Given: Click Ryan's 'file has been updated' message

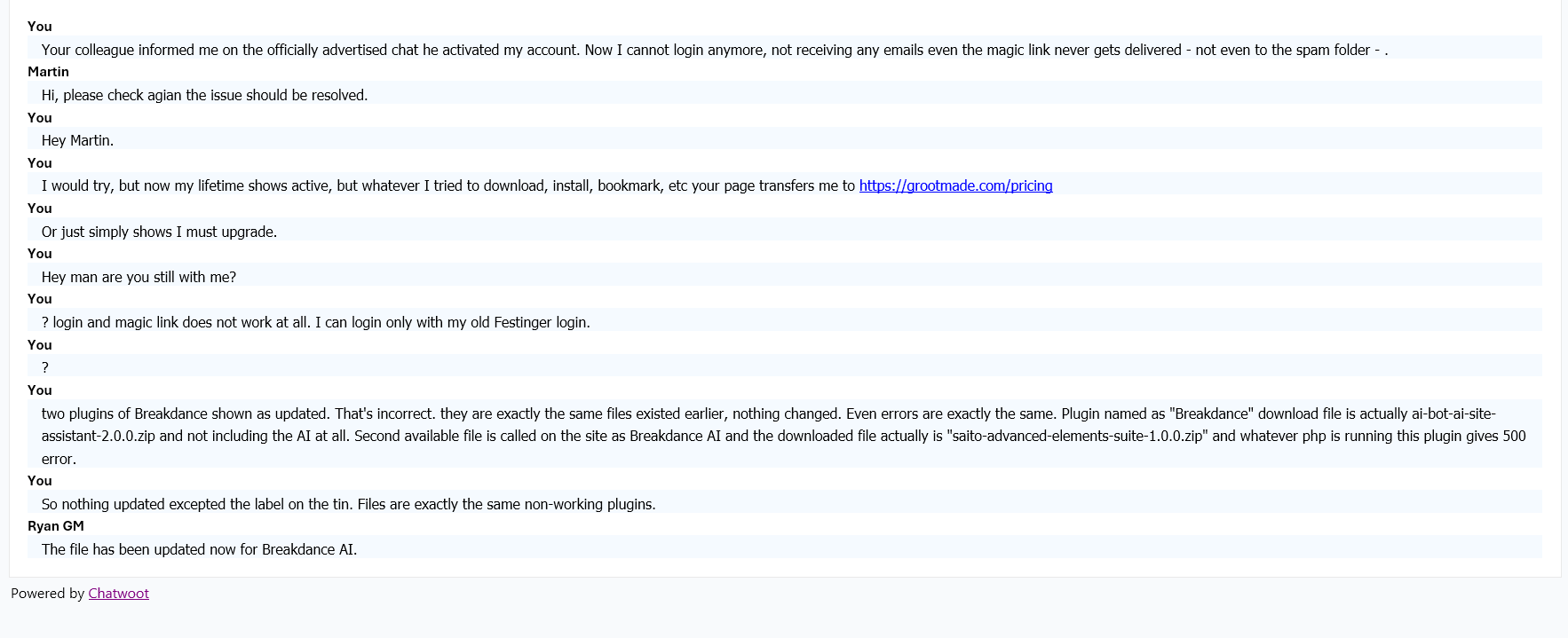Looking at the screenshot, I should pos(199,549).
